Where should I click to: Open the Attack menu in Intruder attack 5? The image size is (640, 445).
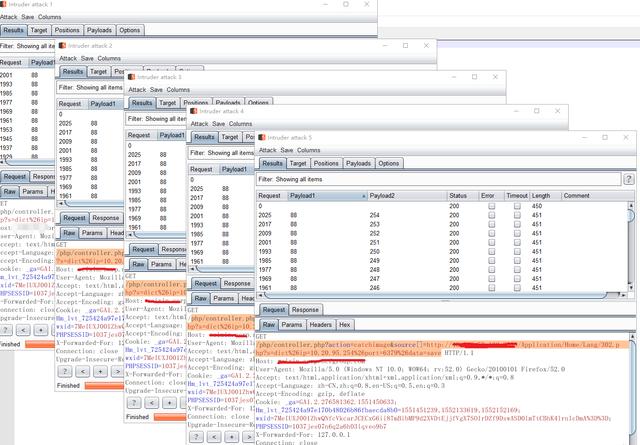(x=268, y=150)
